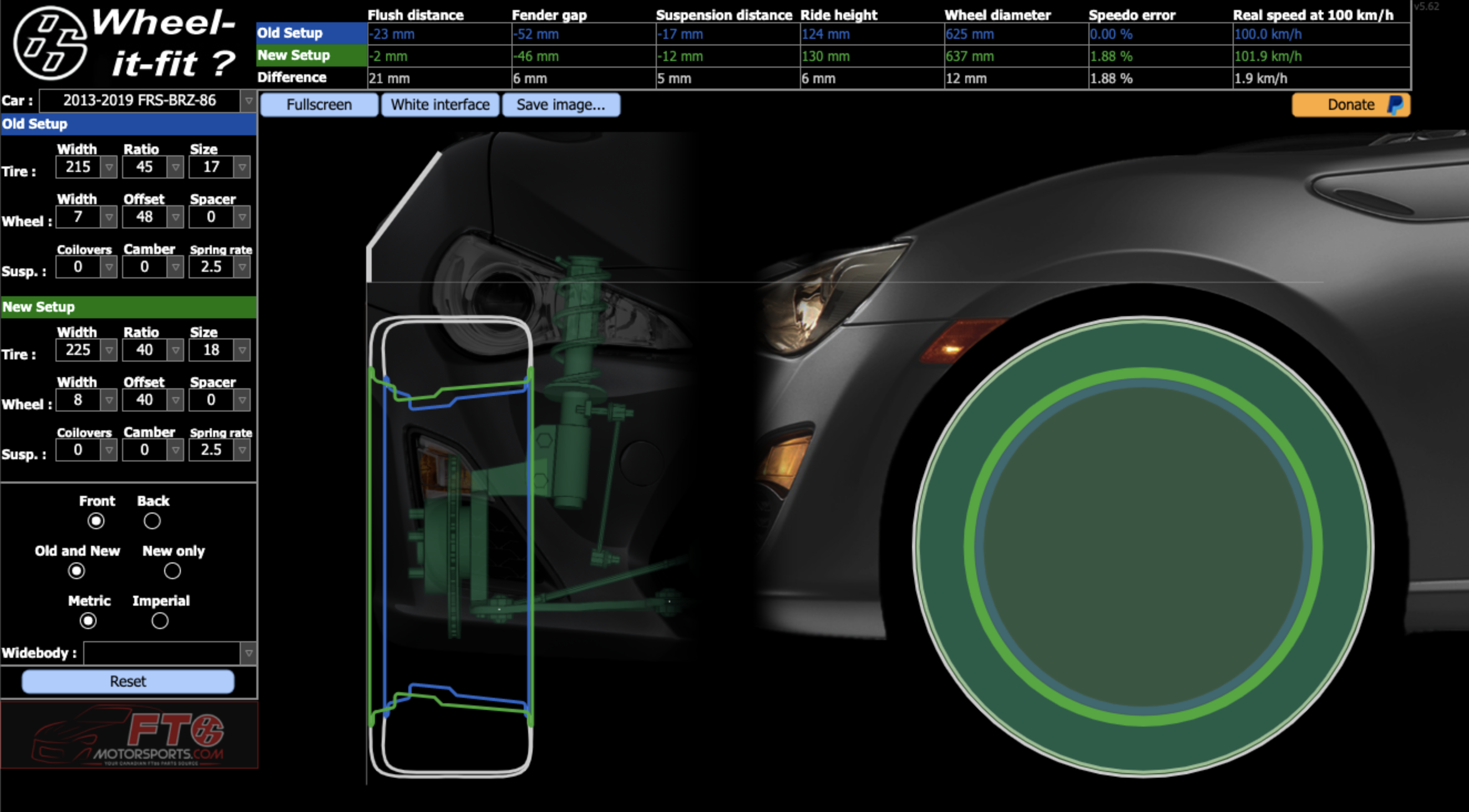The image size is (1469, 812).
Task: Click the Fullscreen button
Action: tap(319, 105)
